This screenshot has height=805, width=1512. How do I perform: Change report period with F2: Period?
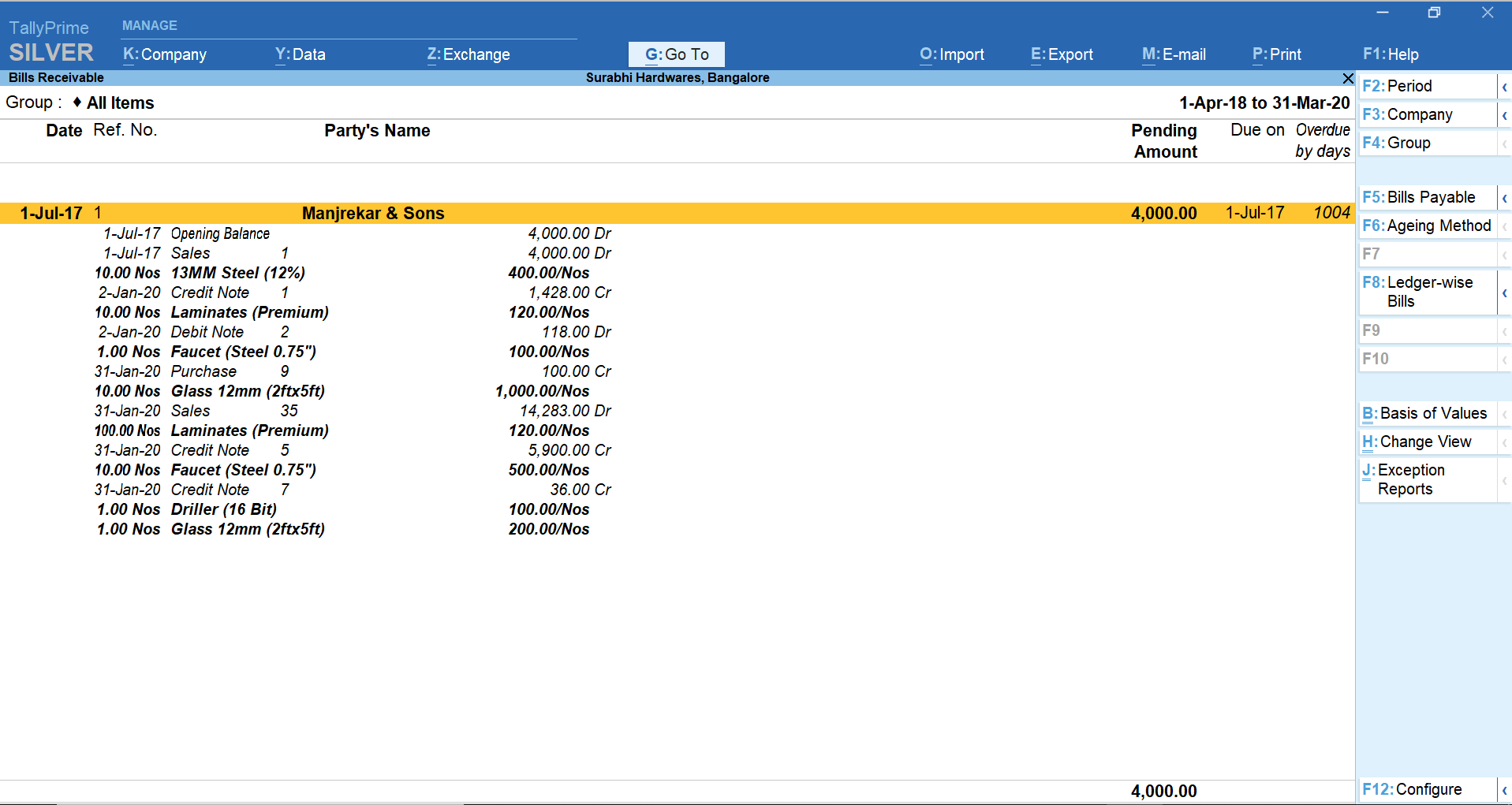[x=1412, y=85]
